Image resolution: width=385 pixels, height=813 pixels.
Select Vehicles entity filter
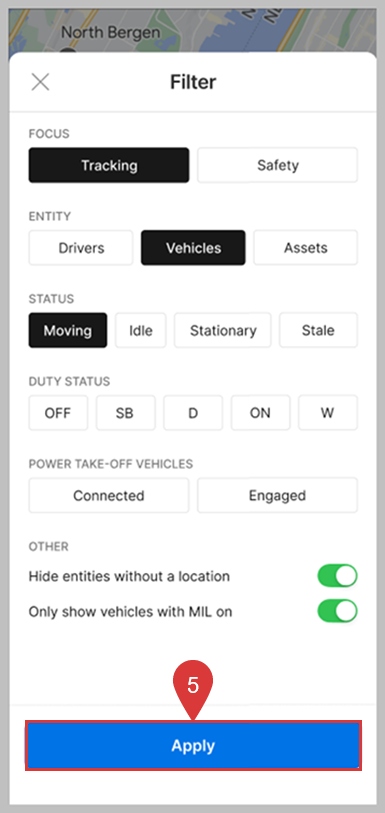click(x=193, y=248)
